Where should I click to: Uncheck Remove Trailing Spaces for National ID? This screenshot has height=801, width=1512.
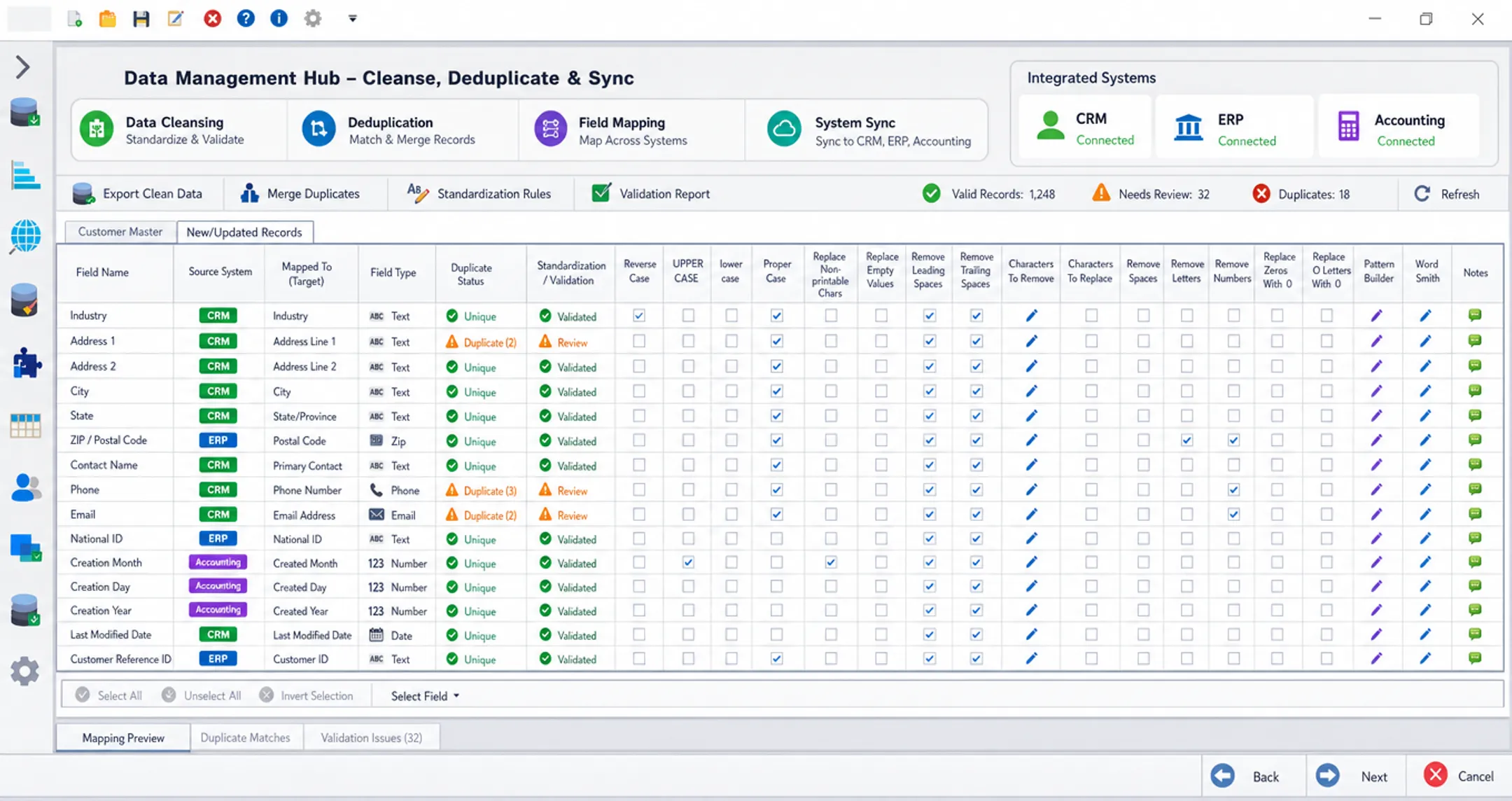976,538
